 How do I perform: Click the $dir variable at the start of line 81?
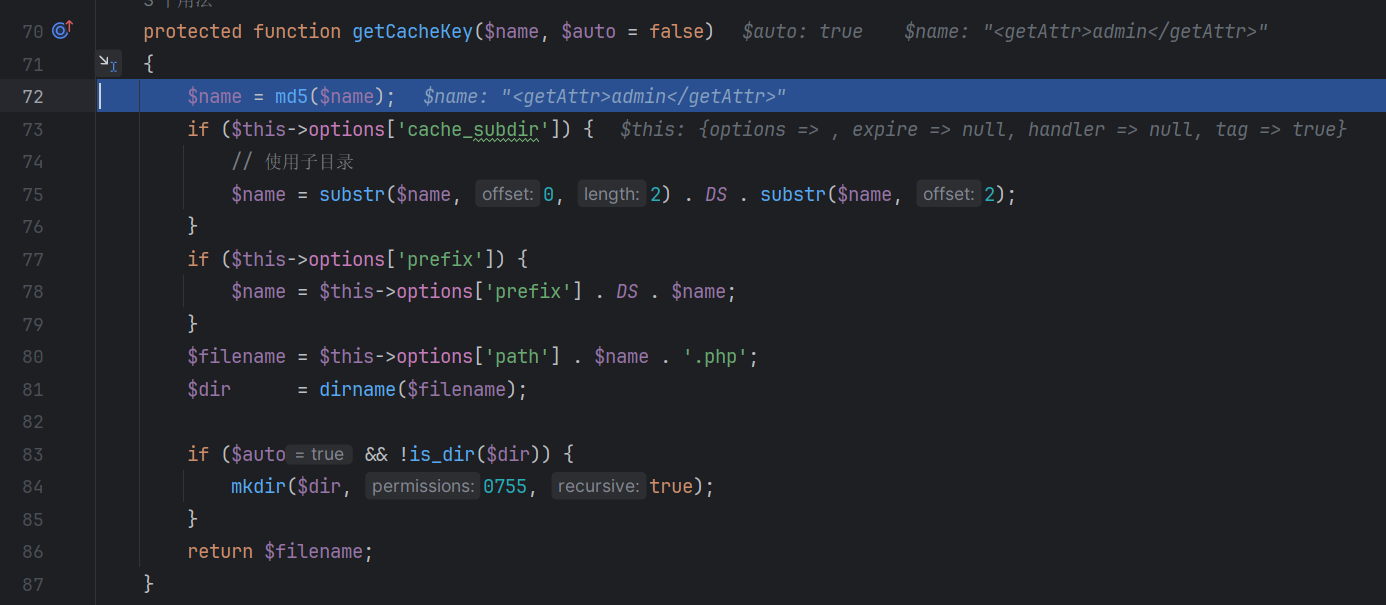click(209, 389)
